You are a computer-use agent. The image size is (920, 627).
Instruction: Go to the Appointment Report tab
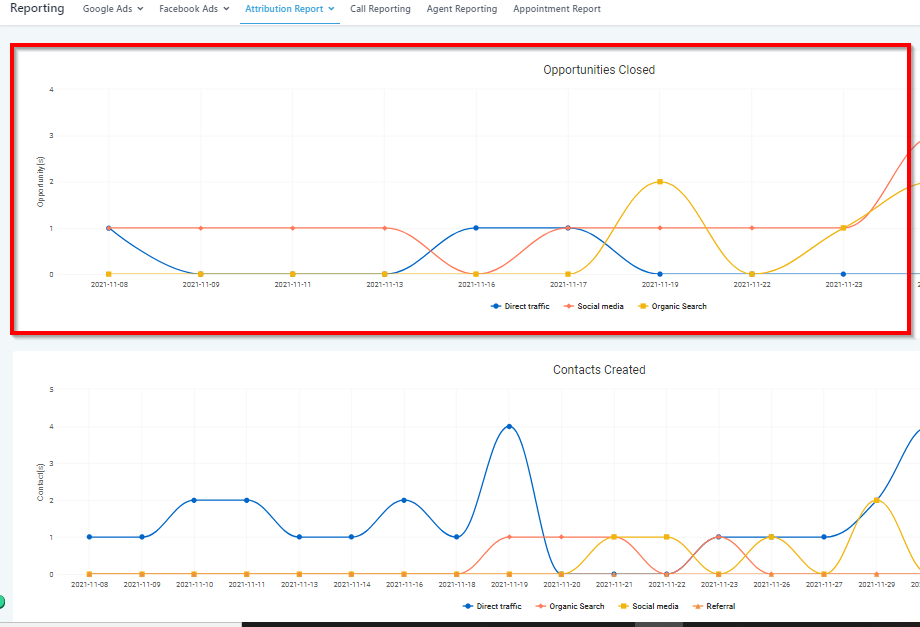557,9
